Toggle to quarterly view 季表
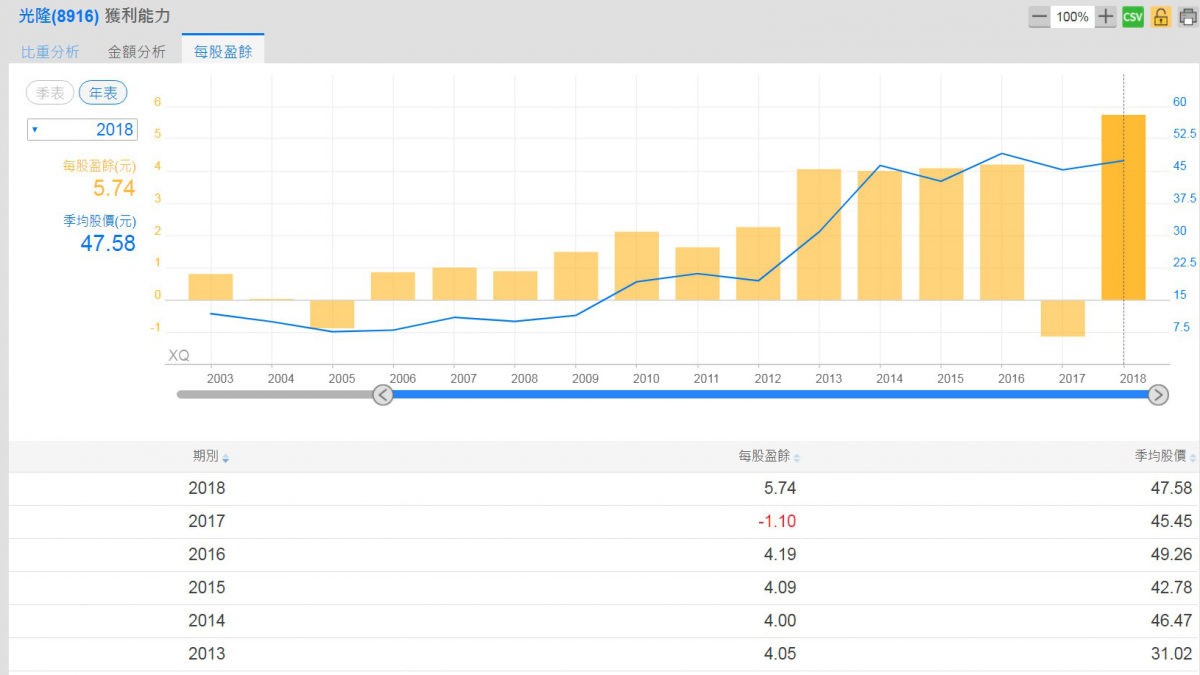 [x=50, y=93]
